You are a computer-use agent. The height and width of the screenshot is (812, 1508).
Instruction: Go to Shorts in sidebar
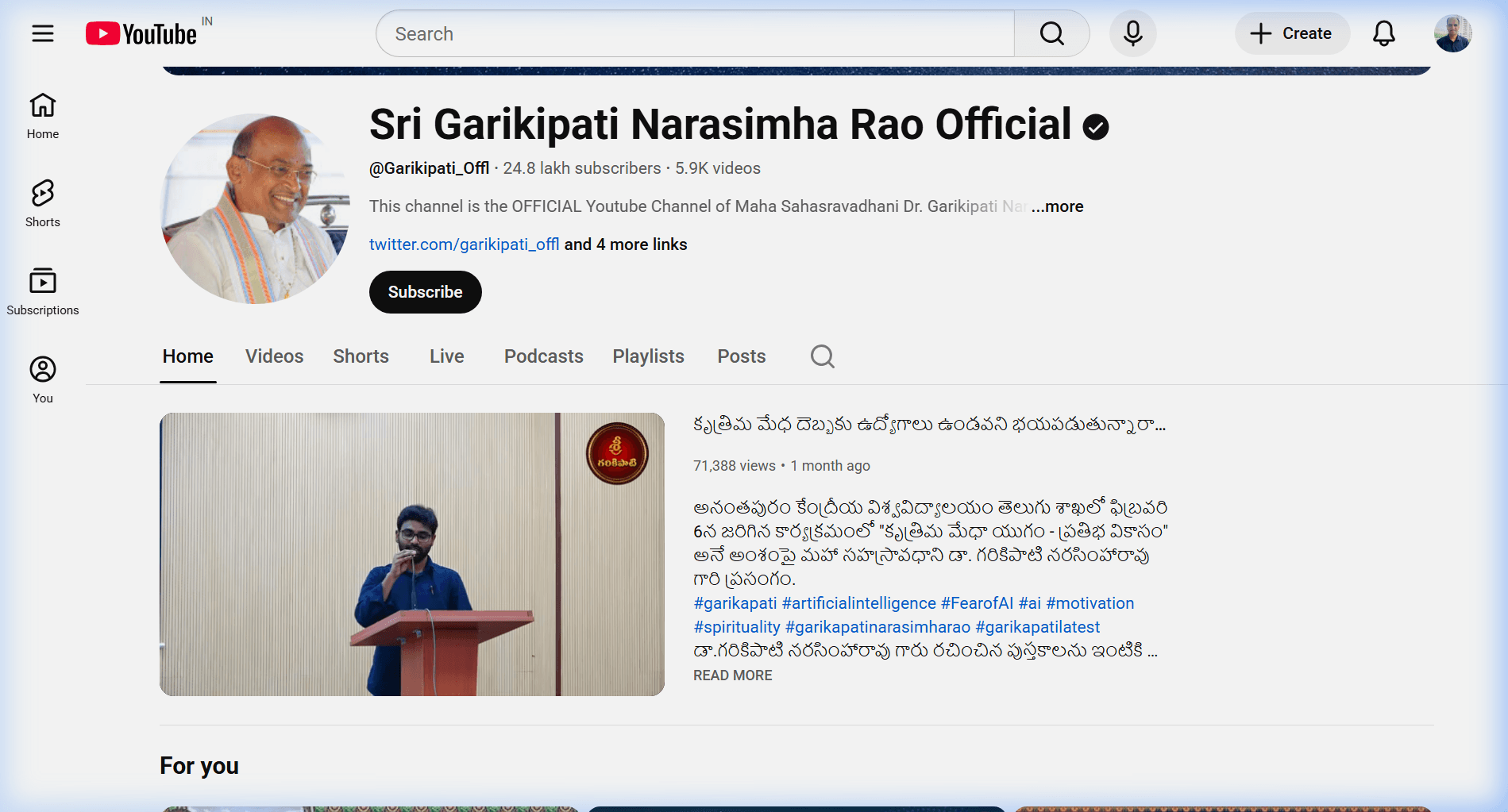(43, 203)
